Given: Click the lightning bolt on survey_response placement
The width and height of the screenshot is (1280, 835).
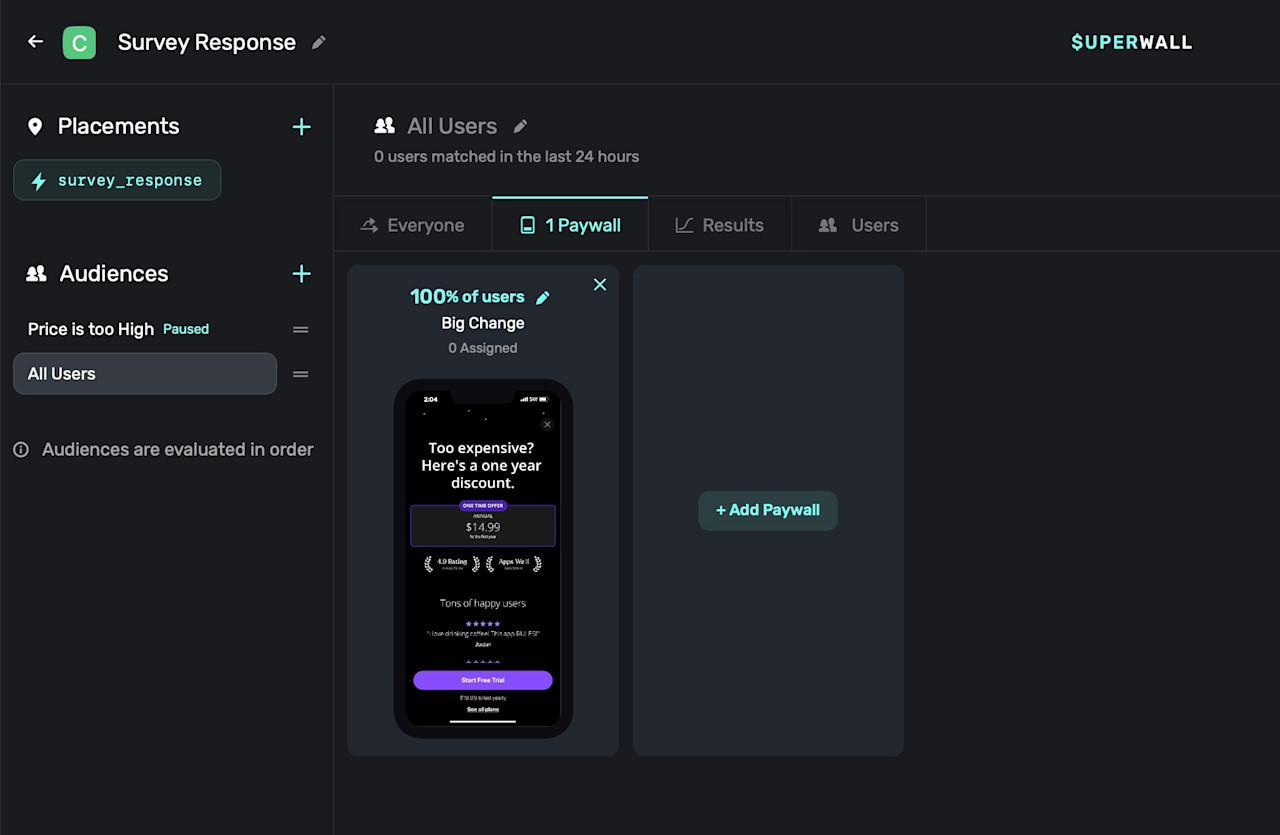Looking at the screenshot, I should pos(38,180).
